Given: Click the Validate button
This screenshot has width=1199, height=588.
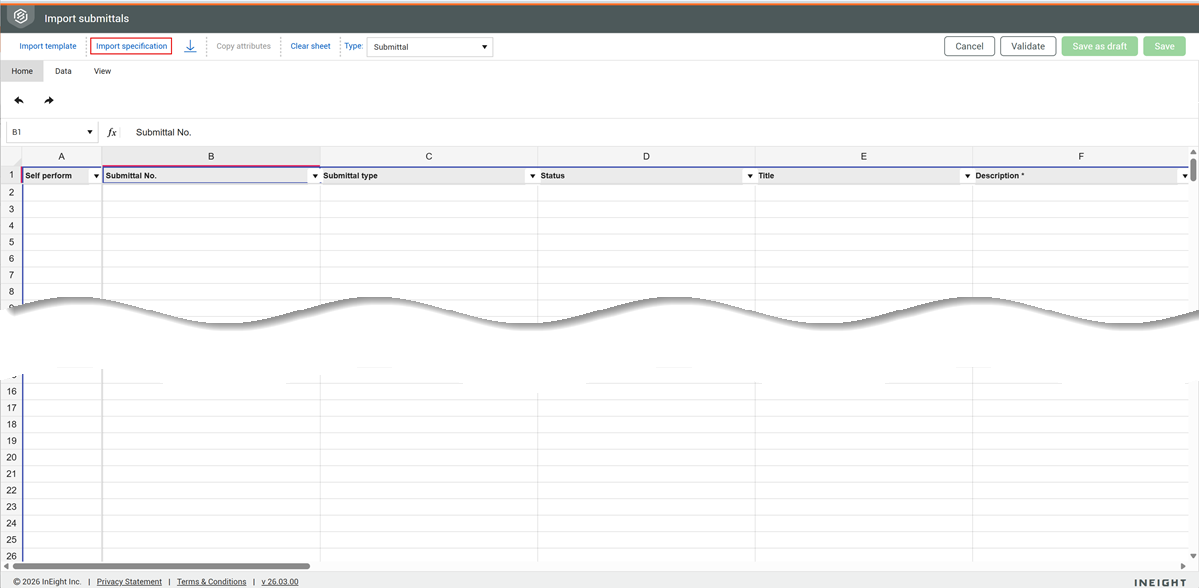Looking at the screenshot, I should (x=1027, y=46).
